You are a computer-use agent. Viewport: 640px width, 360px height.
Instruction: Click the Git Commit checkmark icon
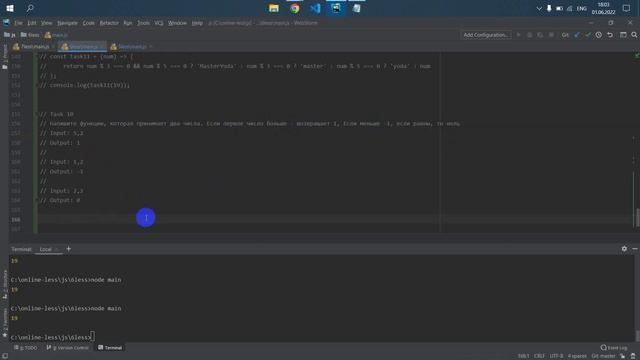pyautogui.click(x=588, y=35)
